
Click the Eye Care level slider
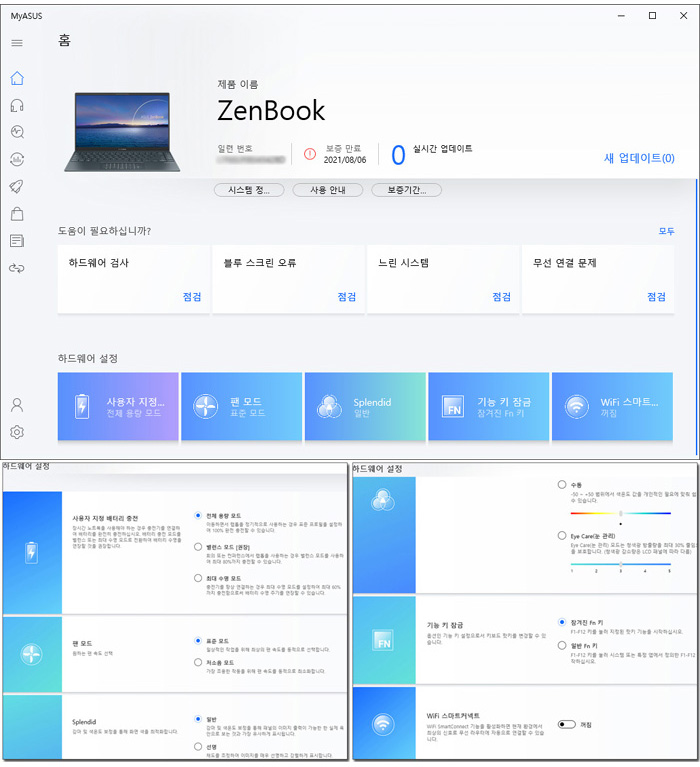tap(620, 564)
